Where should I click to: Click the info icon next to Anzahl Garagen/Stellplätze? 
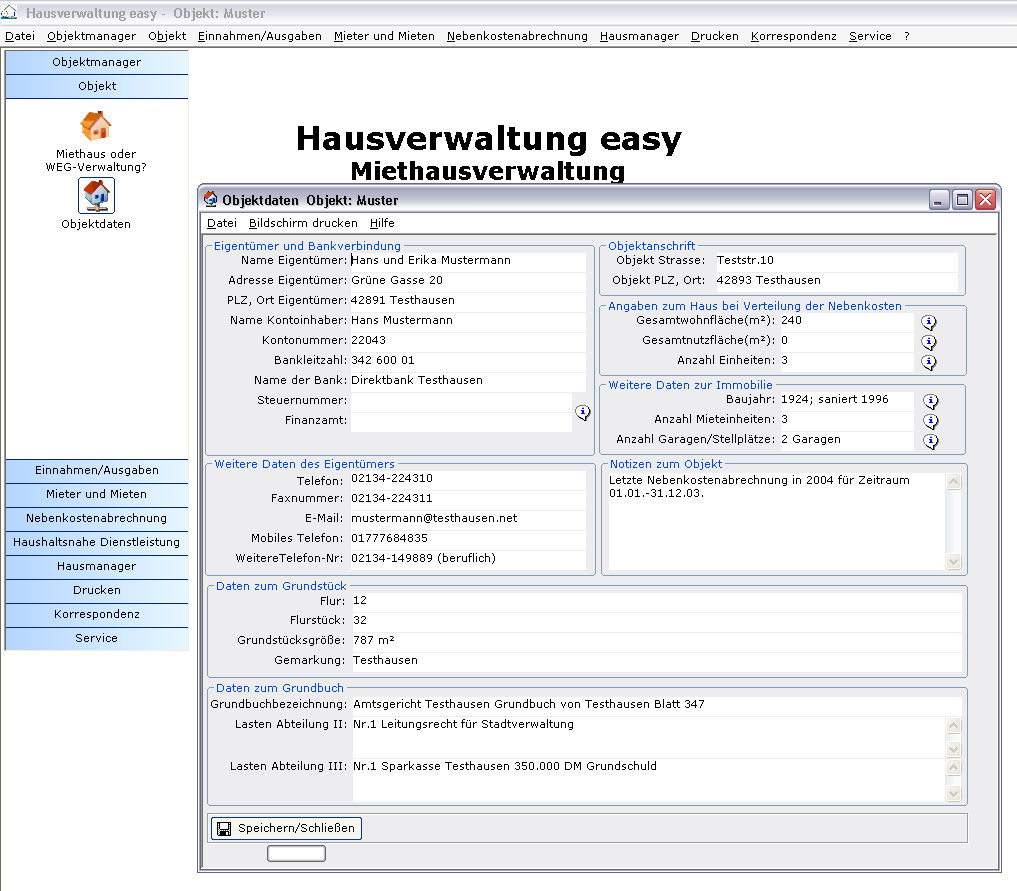(x=931, y=441)
